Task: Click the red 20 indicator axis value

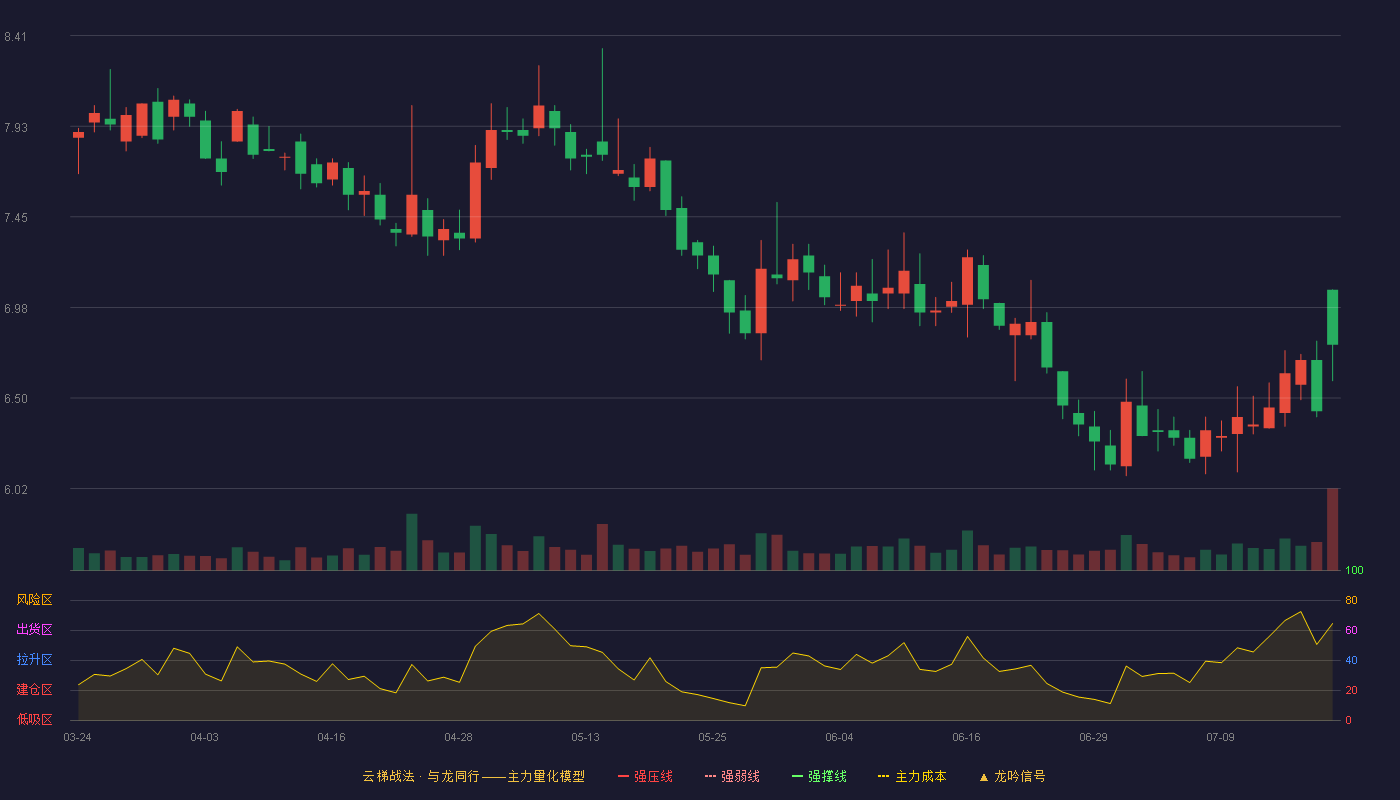Action: (1352, 690)
